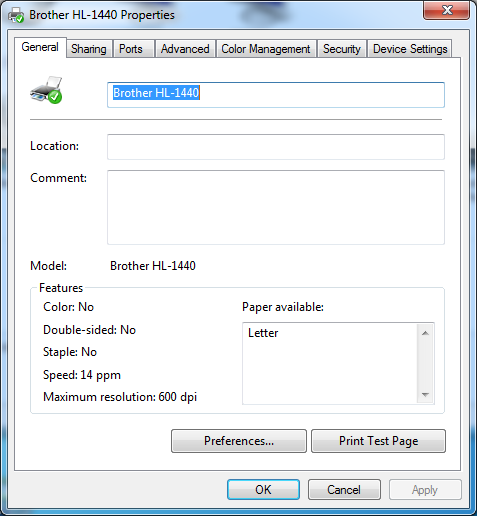Switch to the General tab
The height and width of the screenshot is (516, 477).
40,47
